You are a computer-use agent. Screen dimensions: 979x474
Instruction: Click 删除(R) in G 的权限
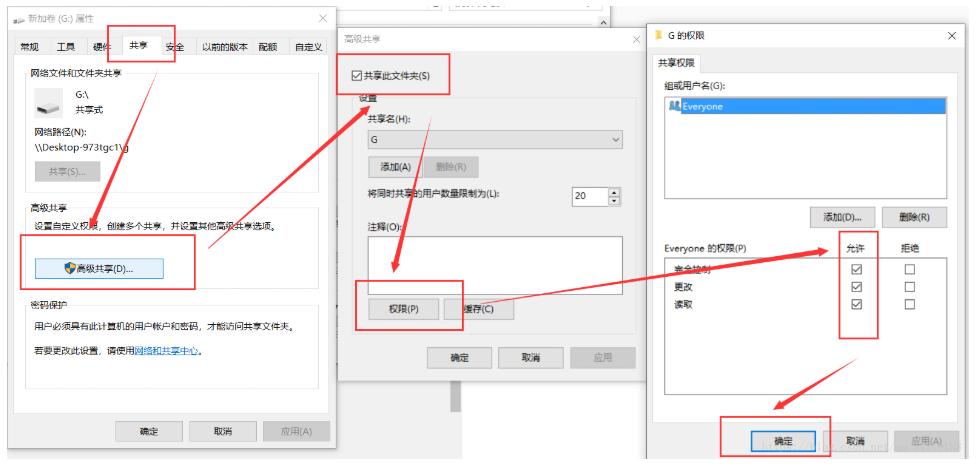click(x=914, y=217)
